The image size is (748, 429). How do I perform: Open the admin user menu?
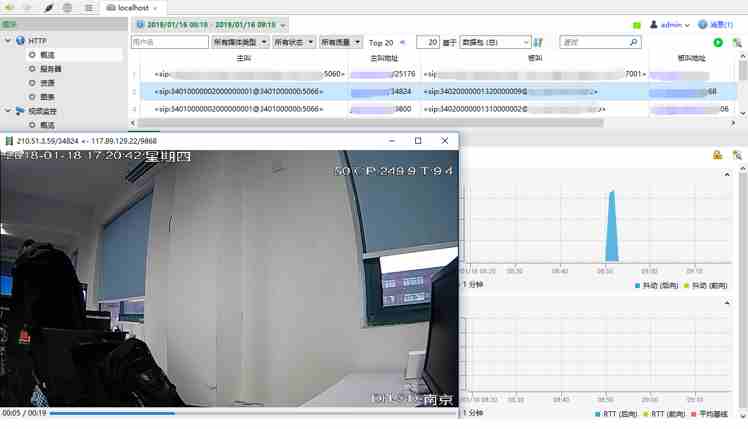coord(675,25)
